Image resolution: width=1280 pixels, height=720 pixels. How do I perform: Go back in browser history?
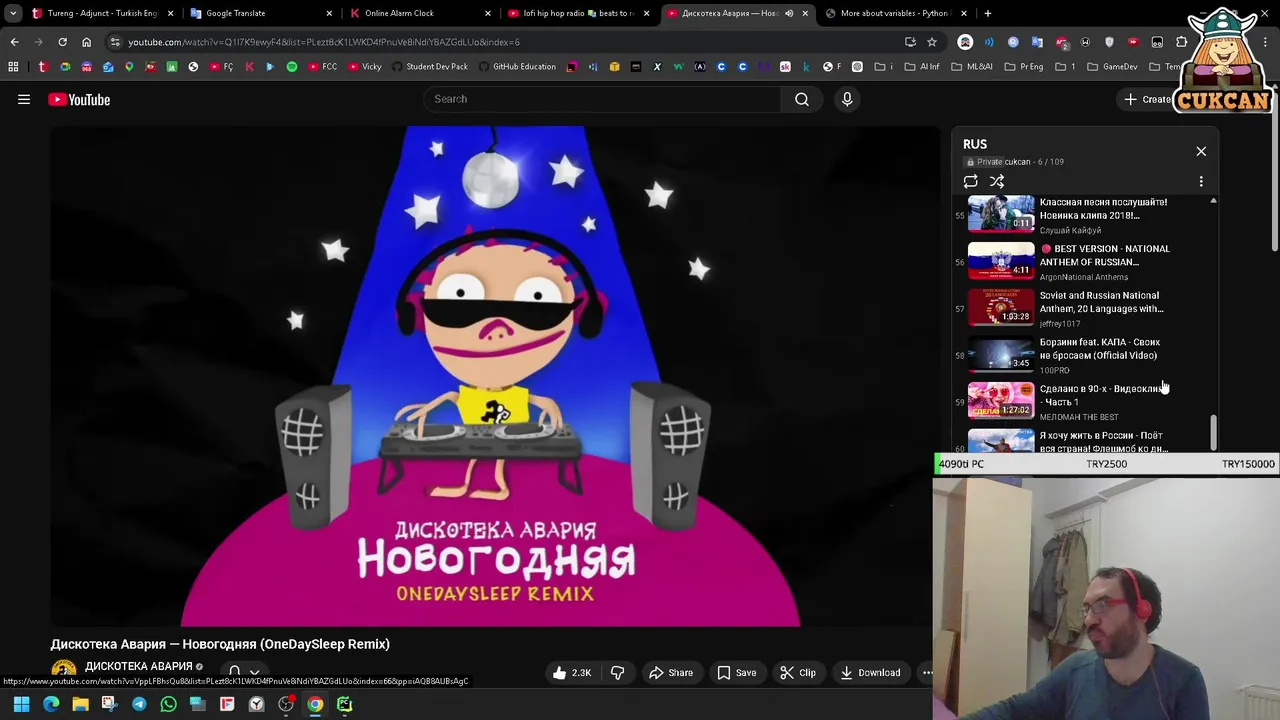tap(14, 42)
